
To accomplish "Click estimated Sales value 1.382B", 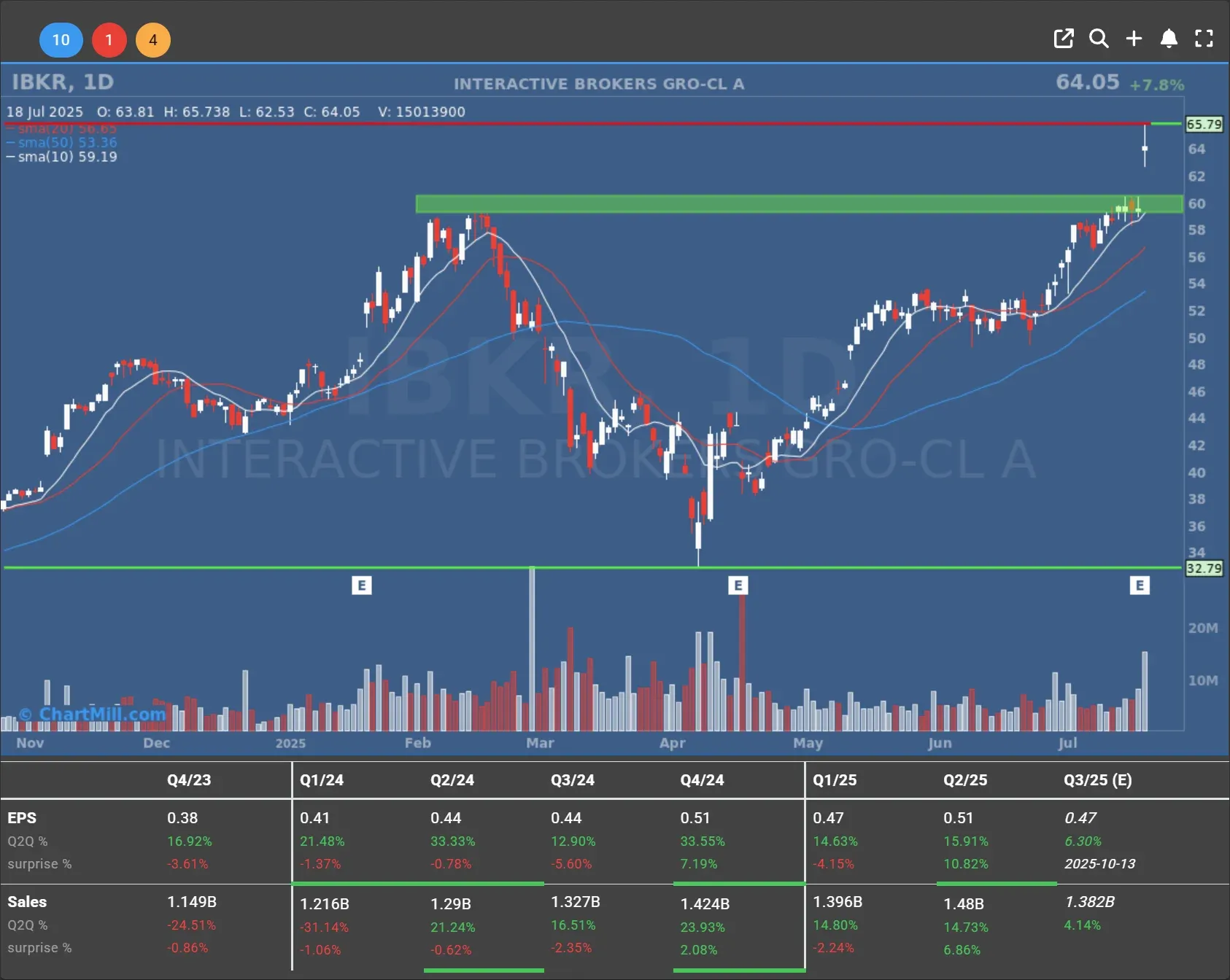I will click(x=1090, y=902).
